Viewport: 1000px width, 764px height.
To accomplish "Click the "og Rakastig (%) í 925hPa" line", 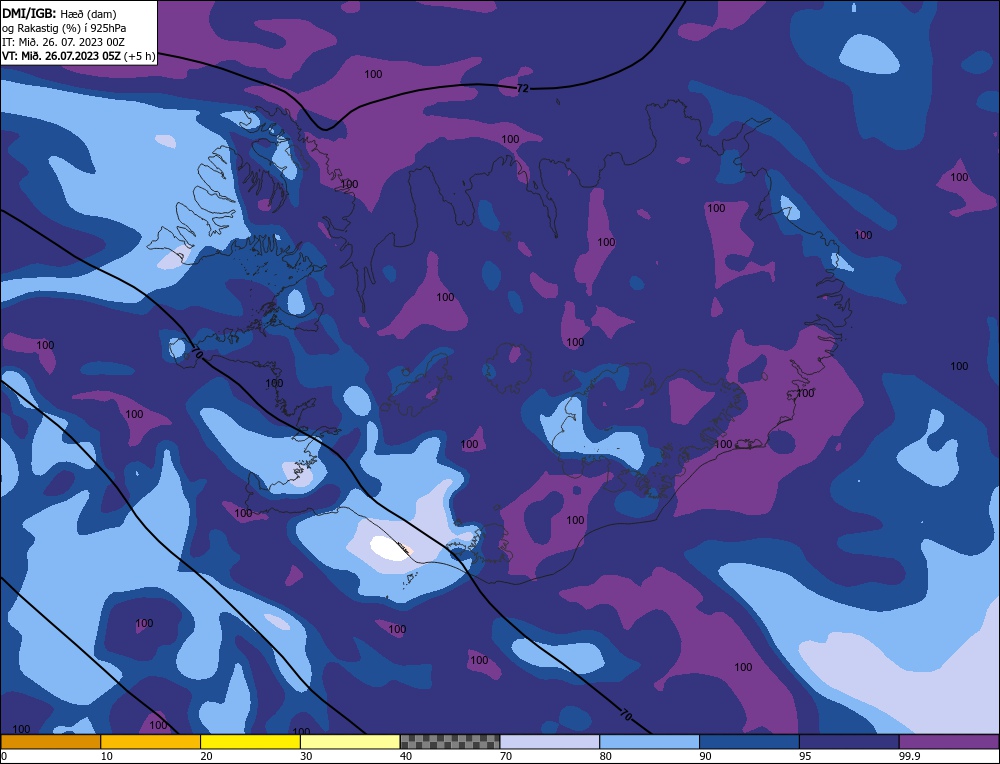I will pyautogui.click(x=64, y=27).
